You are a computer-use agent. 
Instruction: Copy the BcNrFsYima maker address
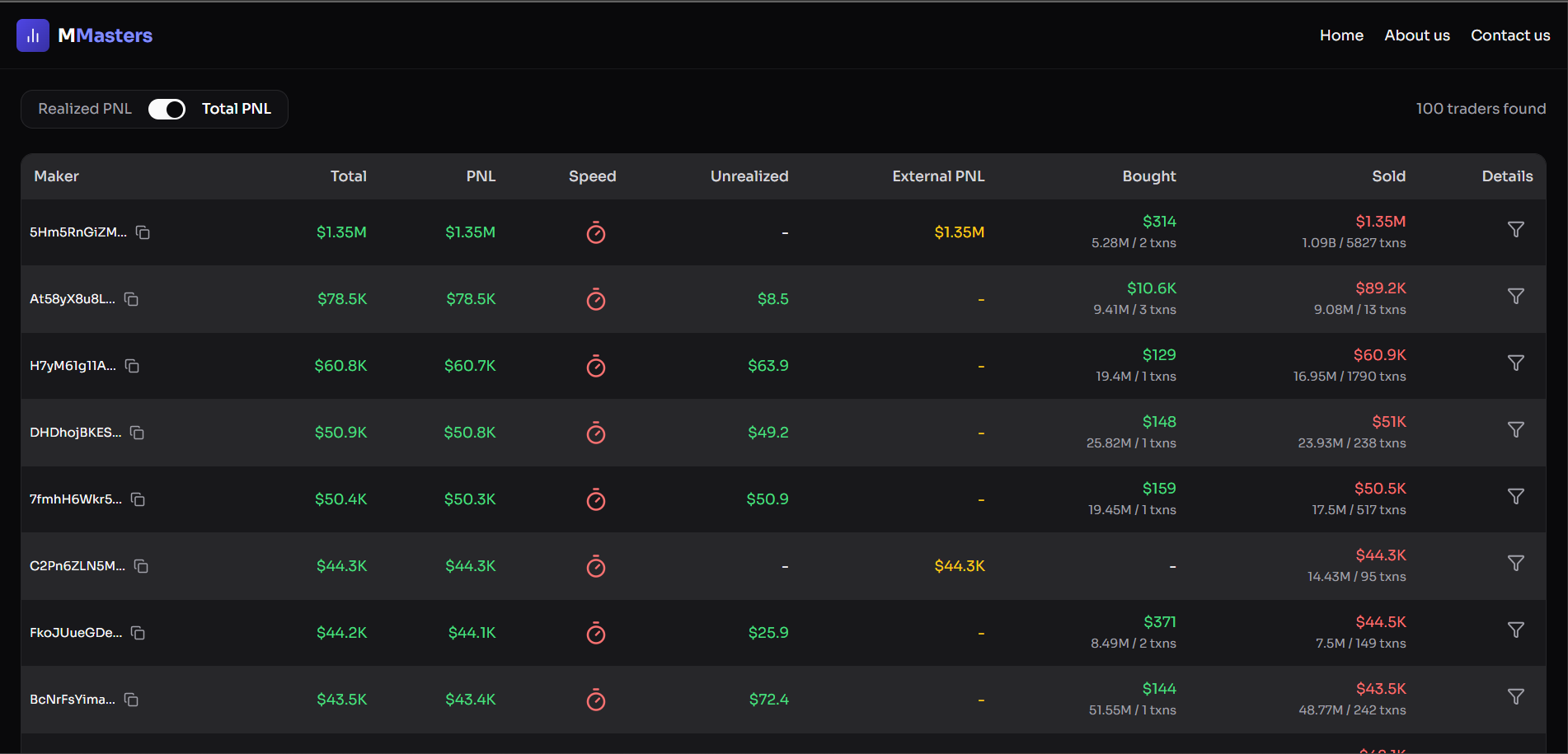click(132, 700)
